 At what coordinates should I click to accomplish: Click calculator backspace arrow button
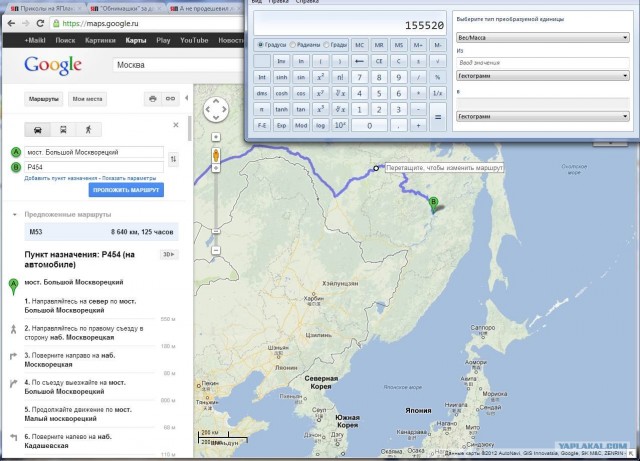[x=359, y=61]
